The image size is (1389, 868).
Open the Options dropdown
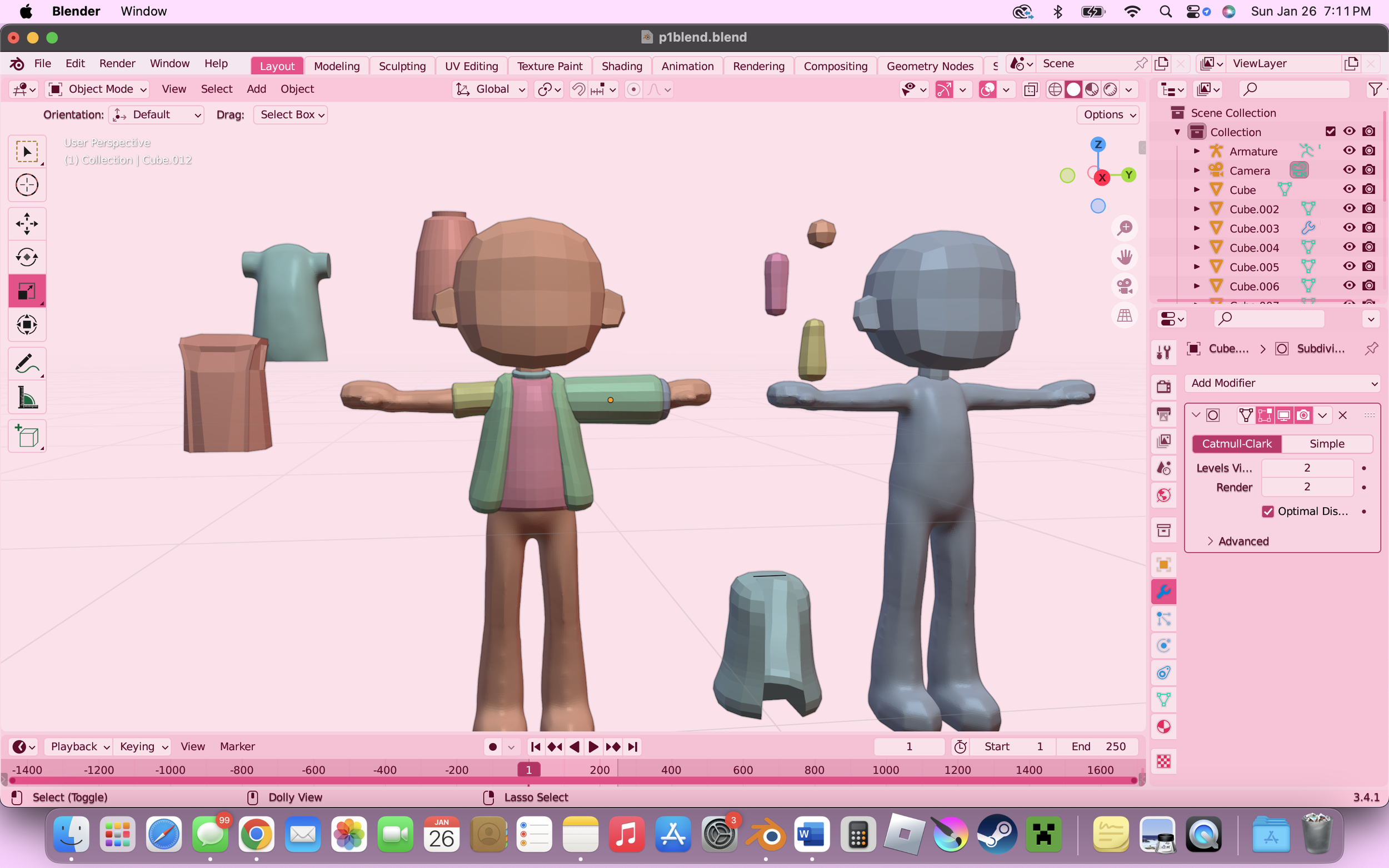1108,115
